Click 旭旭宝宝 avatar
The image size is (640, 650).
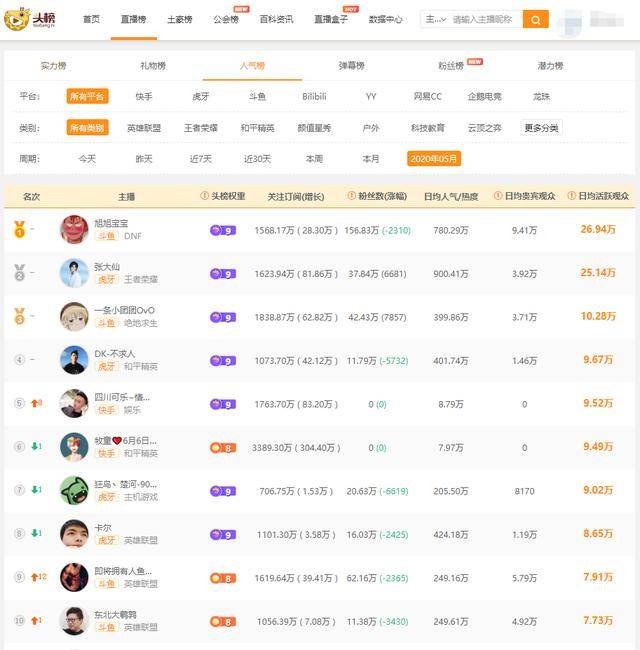click(x=74, y=229)
